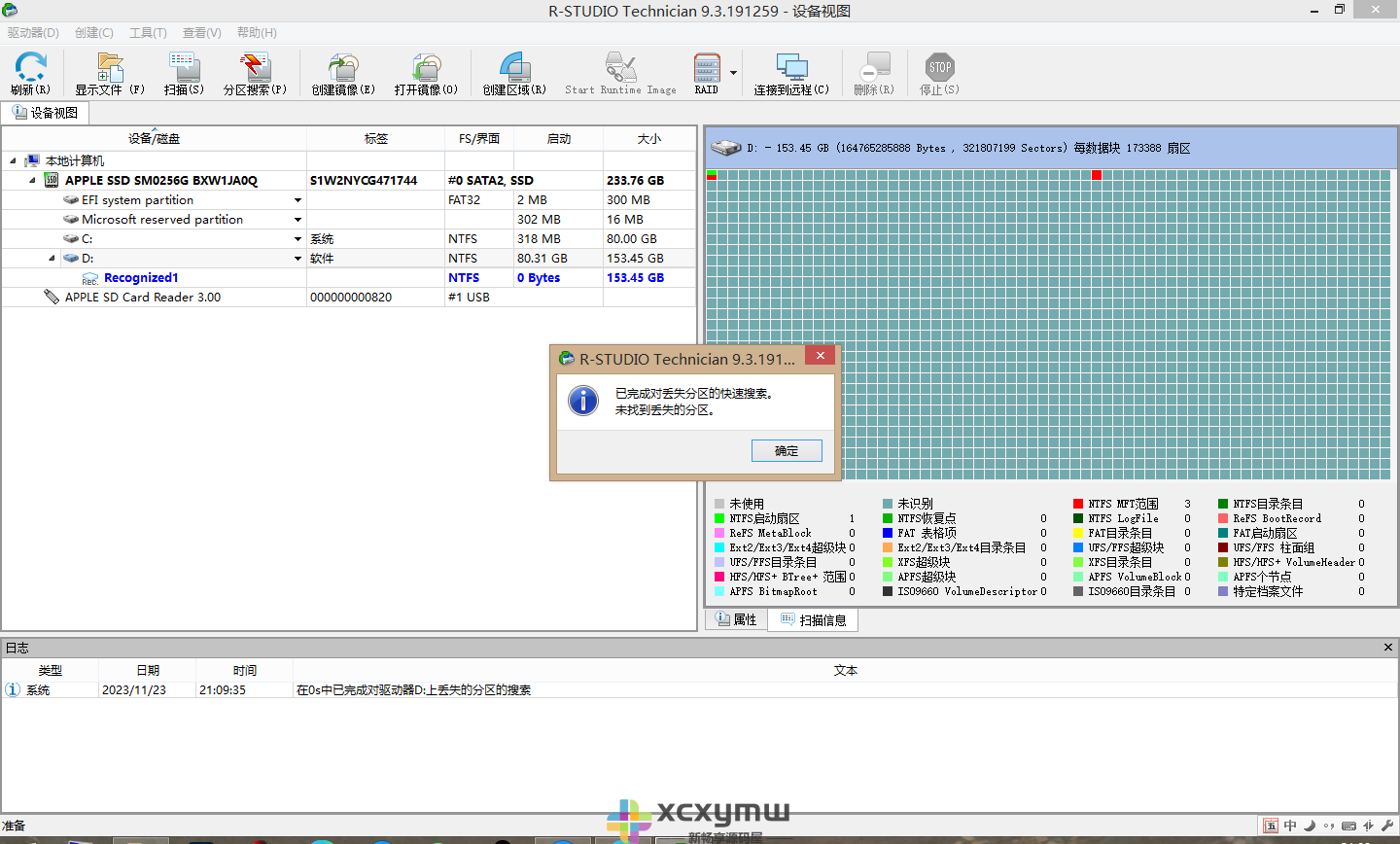1400x844 pixels.
Task: Start Scan (扫描) from toolbar
Action: coord(184,74)
